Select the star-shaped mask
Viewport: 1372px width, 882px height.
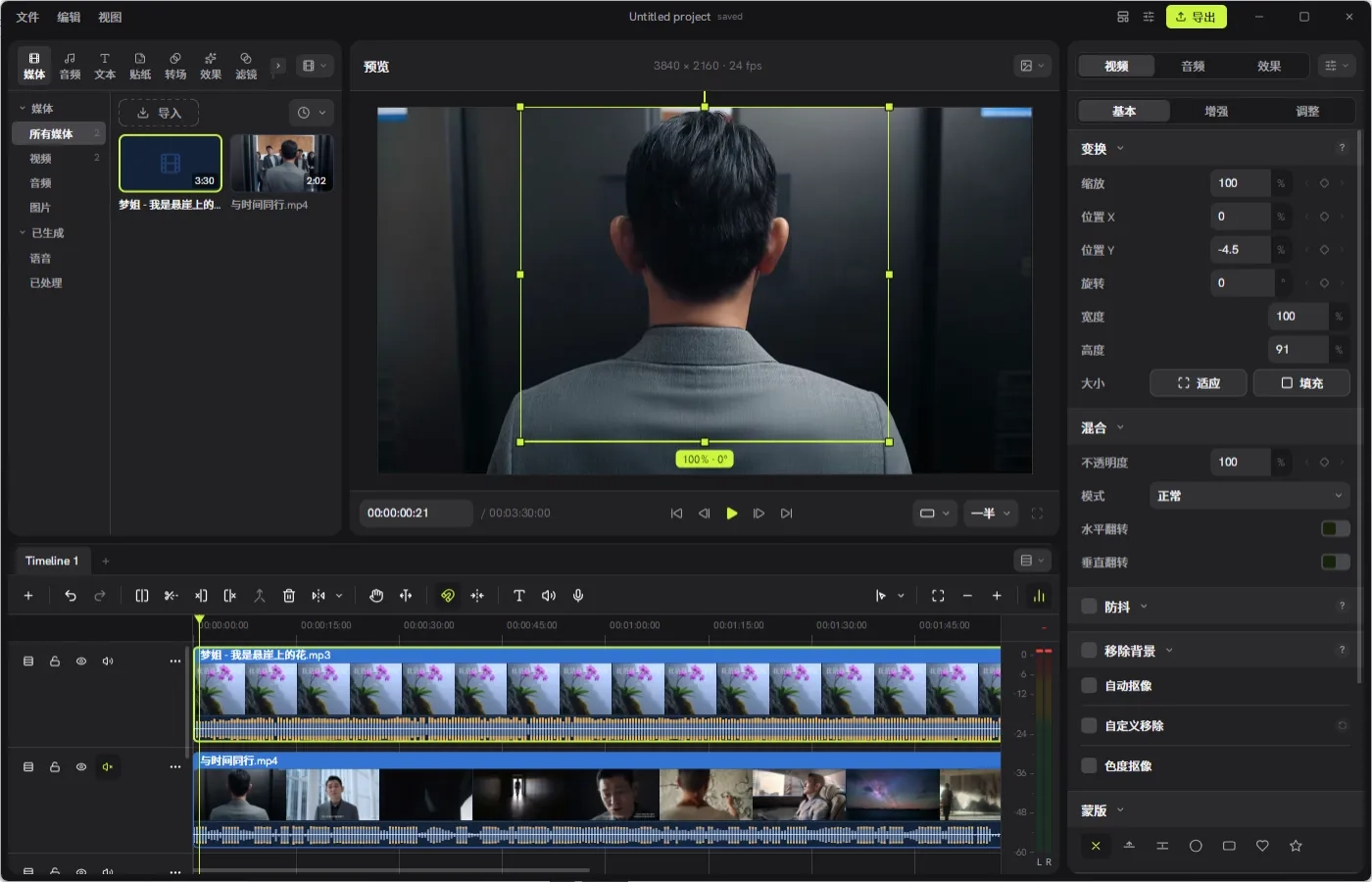[x=1296, y=846]
